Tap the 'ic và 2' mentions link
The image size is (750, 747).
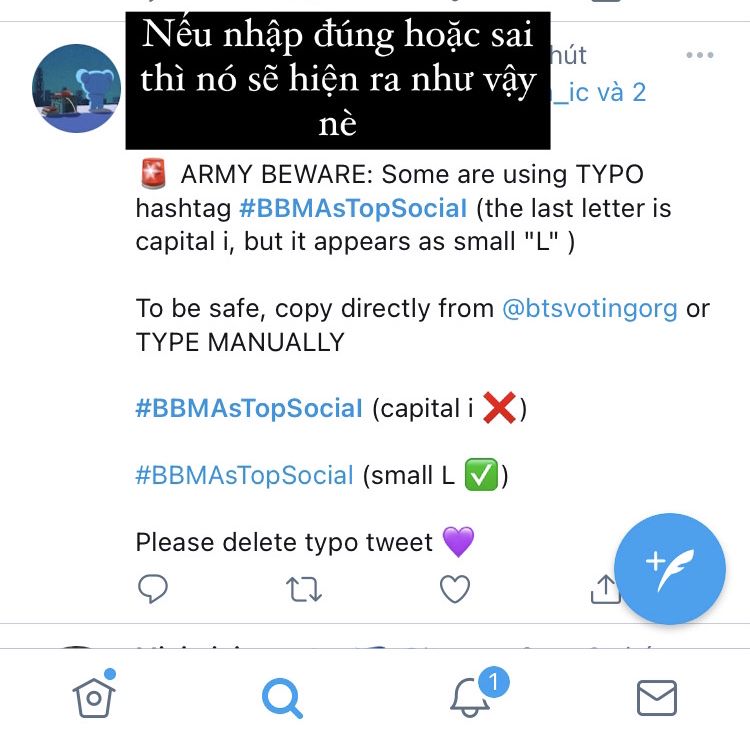(x=598, y=92)
